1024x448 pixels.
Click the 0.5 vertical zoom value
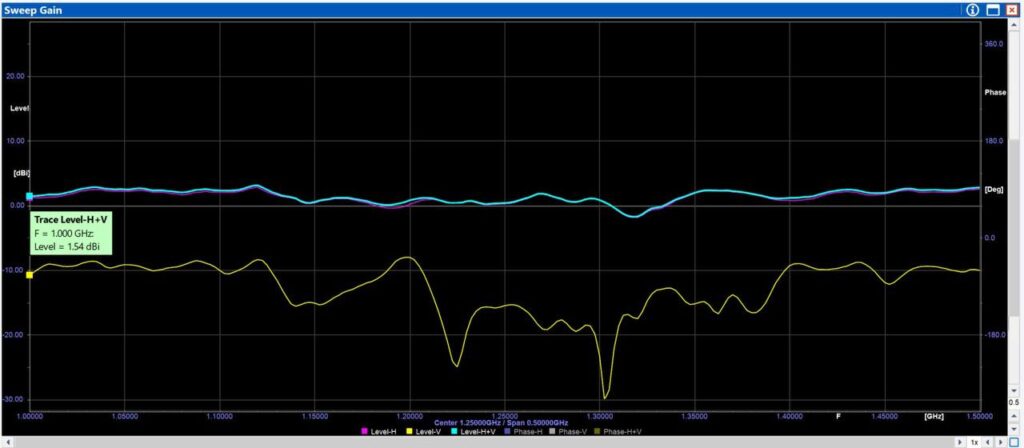1014,402
